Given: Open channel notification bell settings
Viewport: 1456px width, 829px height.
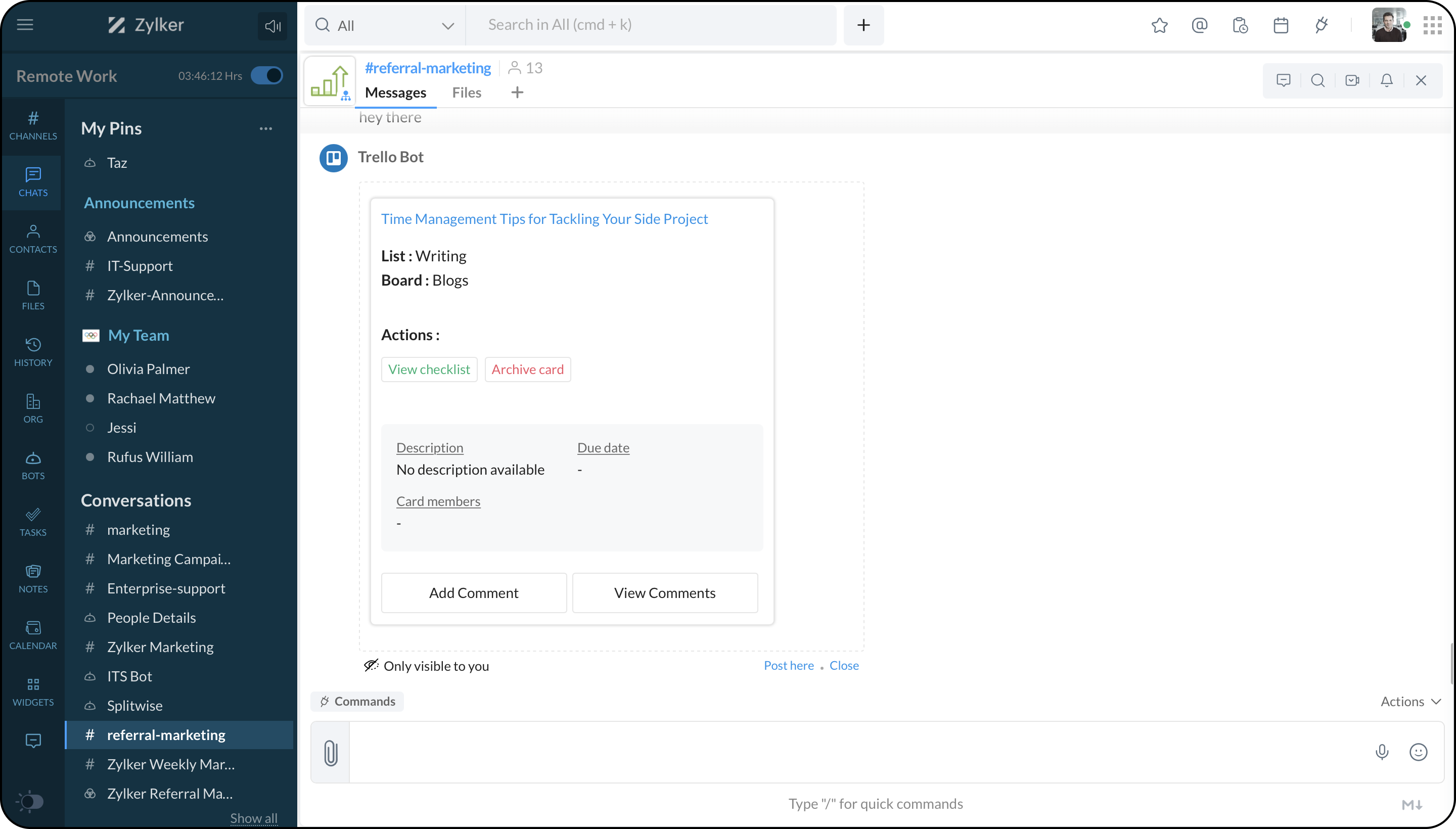Looking at the screenshot, I should (1387, 80).
